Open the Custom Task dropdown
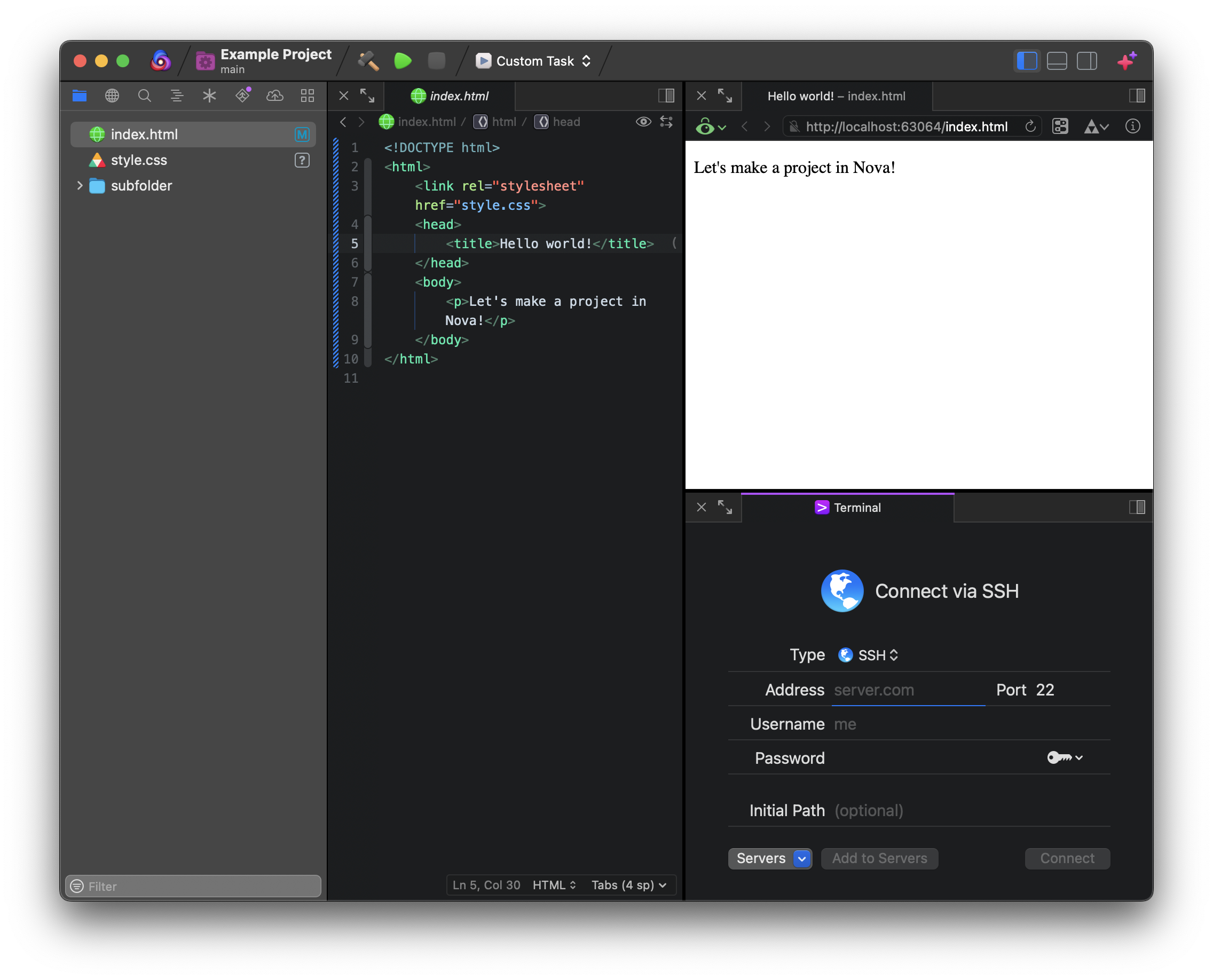 tap(534, 61)
